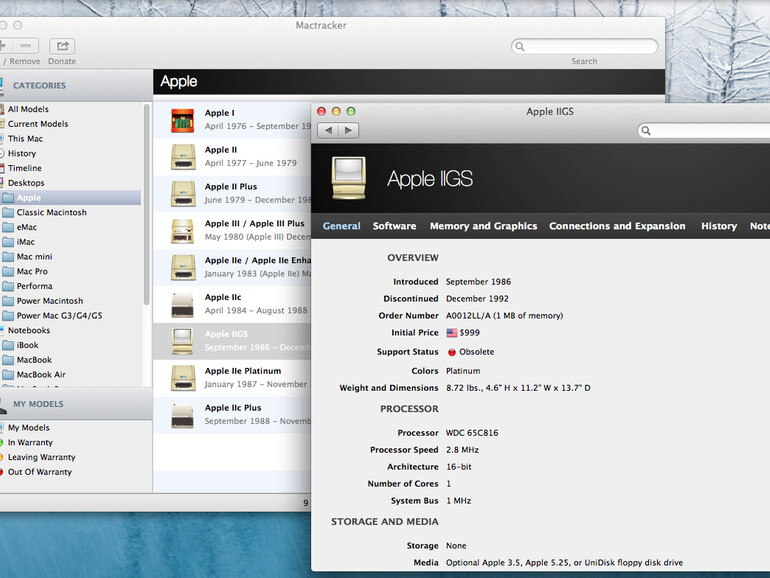Screen dimensions: 770x578
Task: Open the History tab in Apple IIGS window
Action: (719, 226)
